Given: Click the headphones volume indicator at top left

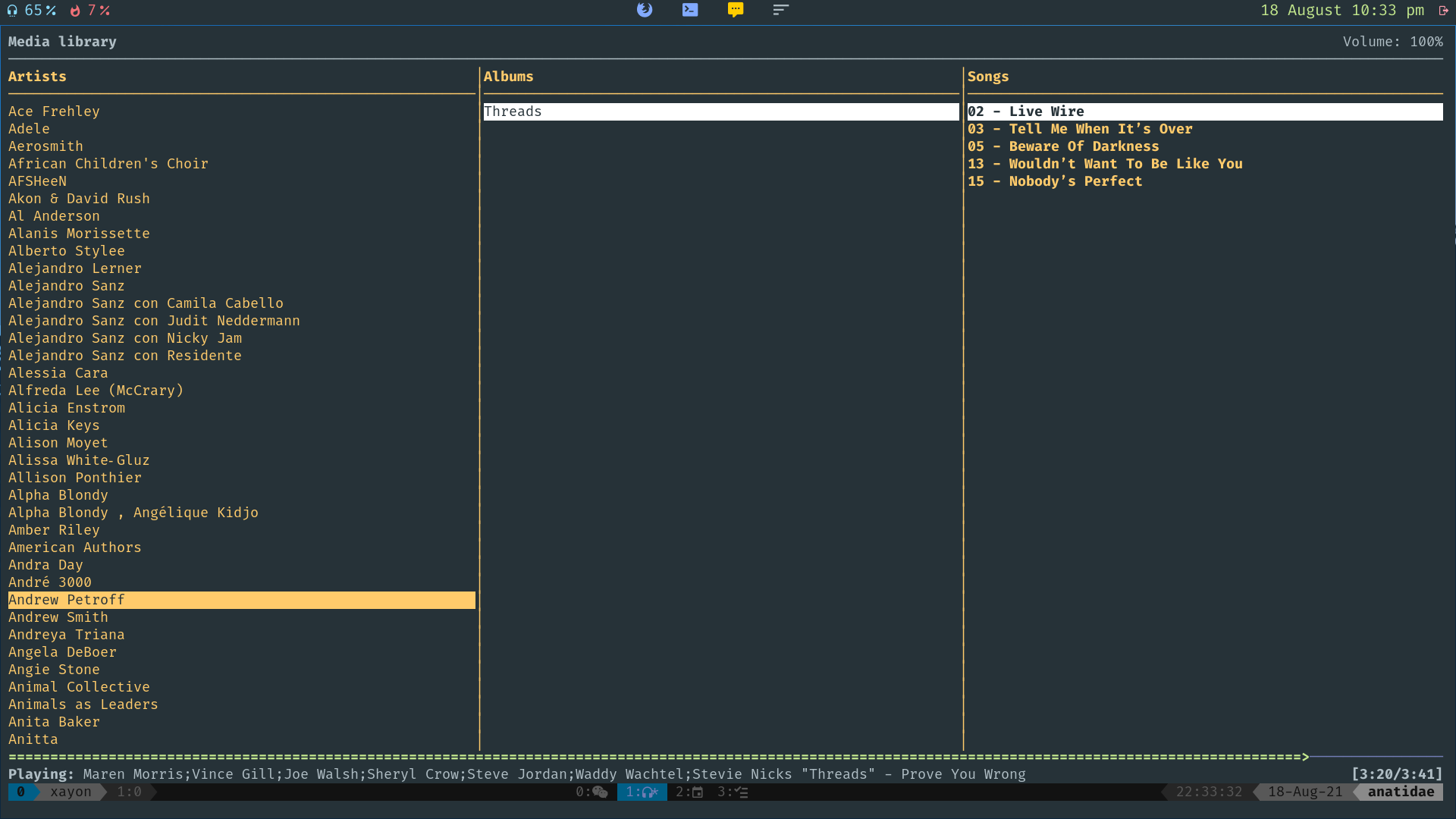Looking at the screenshot, I should (12, 11).
